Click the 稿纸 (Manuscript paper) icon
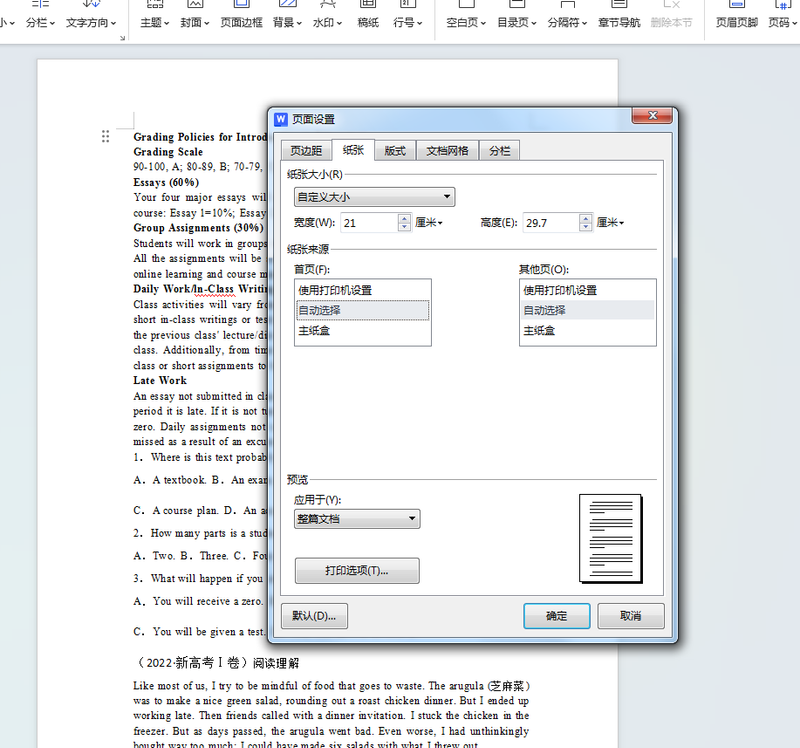 (368, 15)
